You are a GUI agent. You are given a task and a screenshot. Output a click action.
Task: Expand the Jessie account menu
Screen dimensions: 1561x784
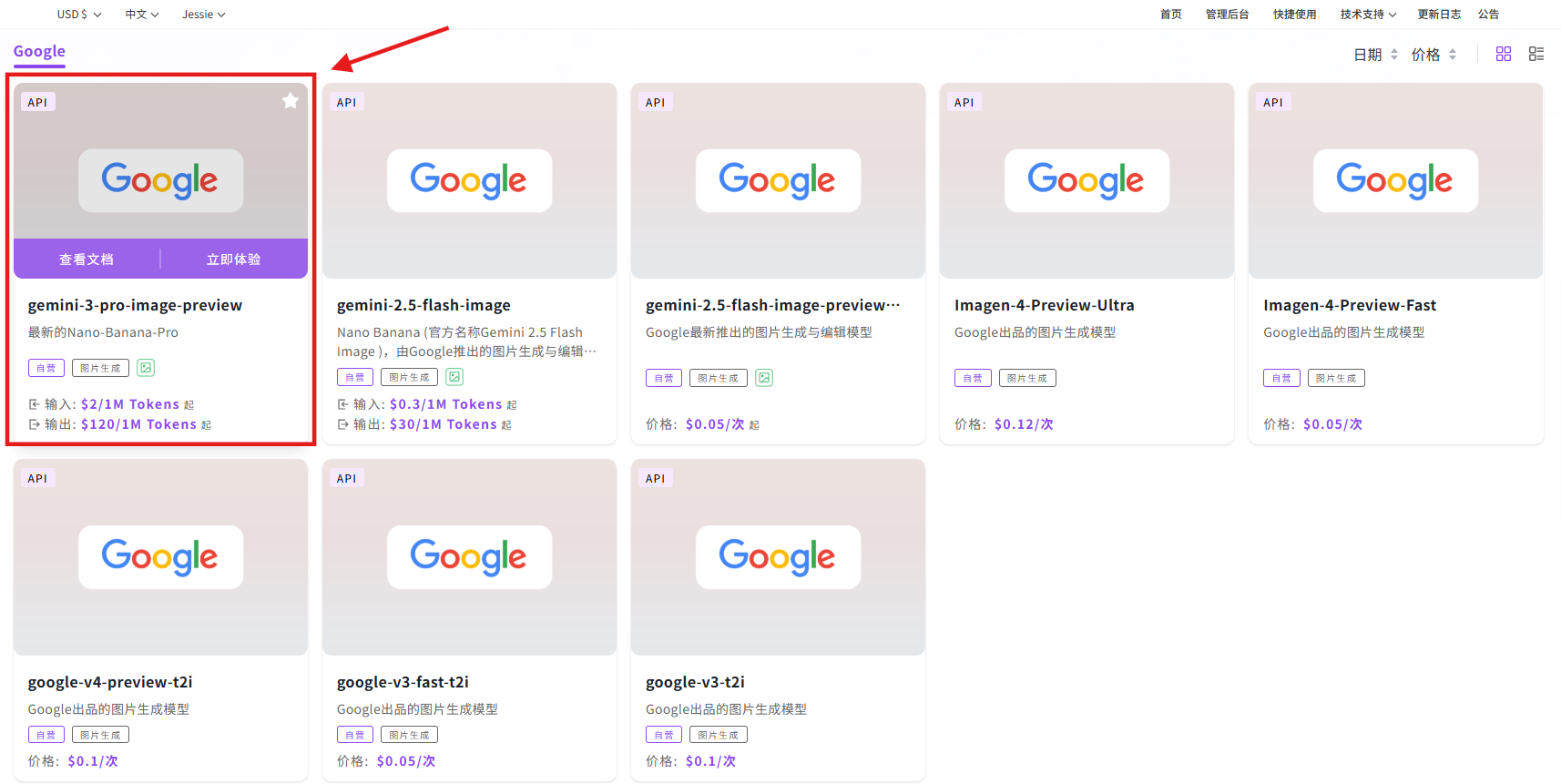tap(203, 15)
